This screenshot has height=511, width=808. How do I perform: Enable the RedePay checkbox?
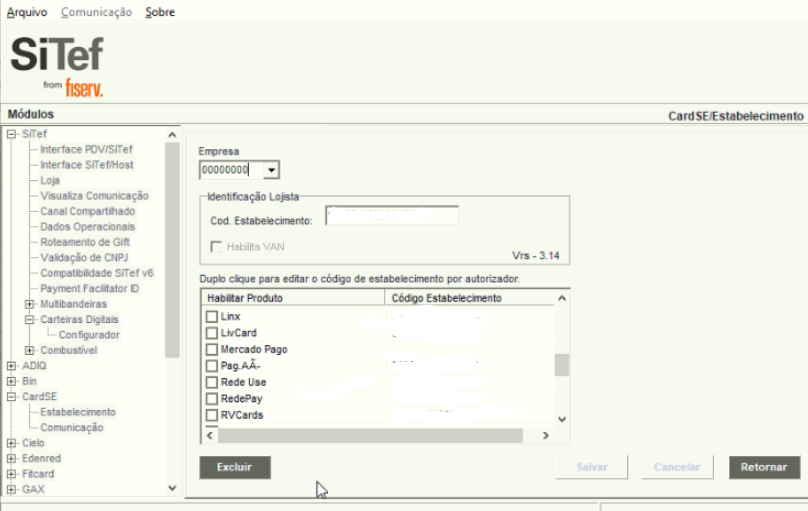[211, 399]
